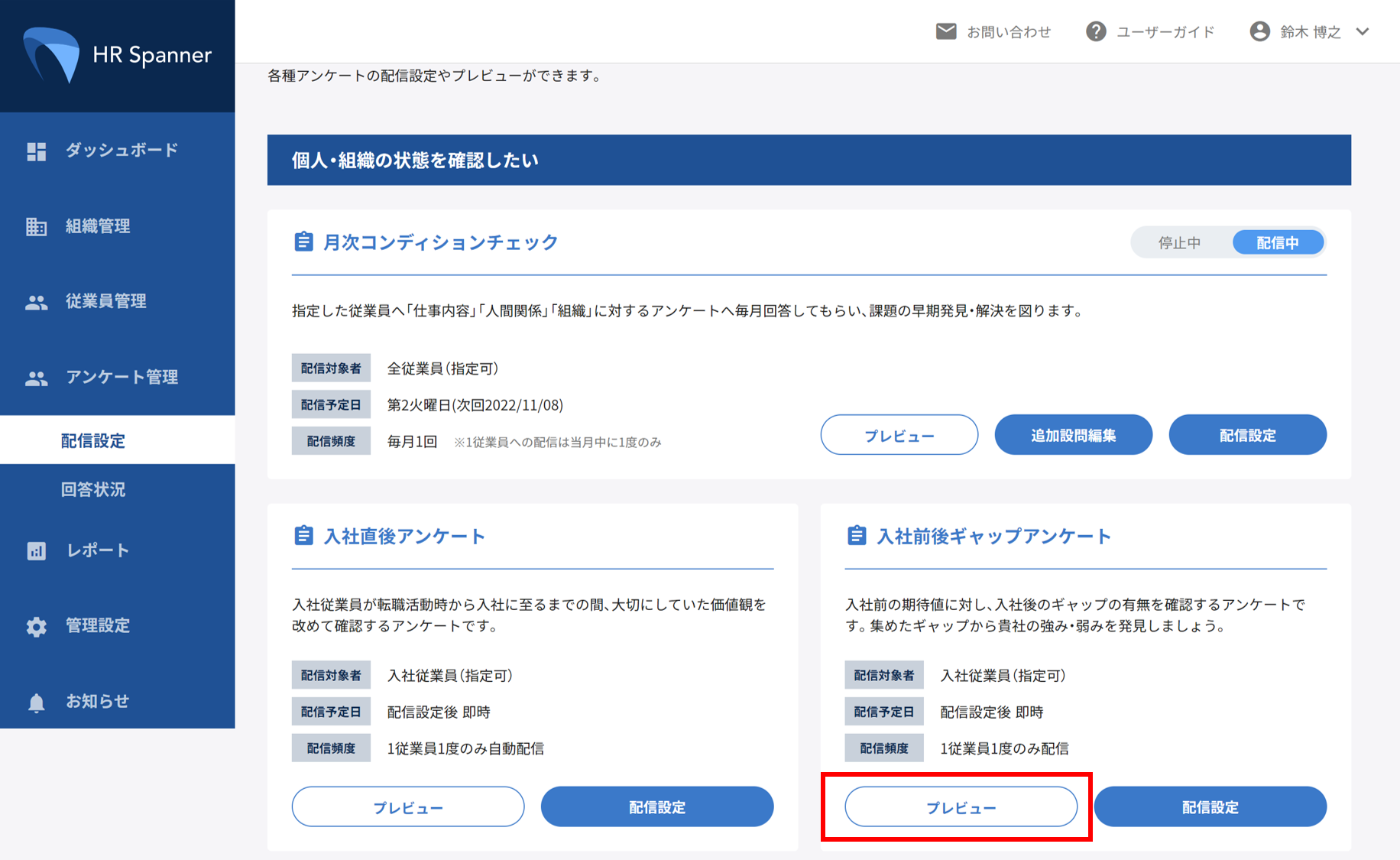
Task: Open 管理設定 via gear icon
Action: [36, 627]
